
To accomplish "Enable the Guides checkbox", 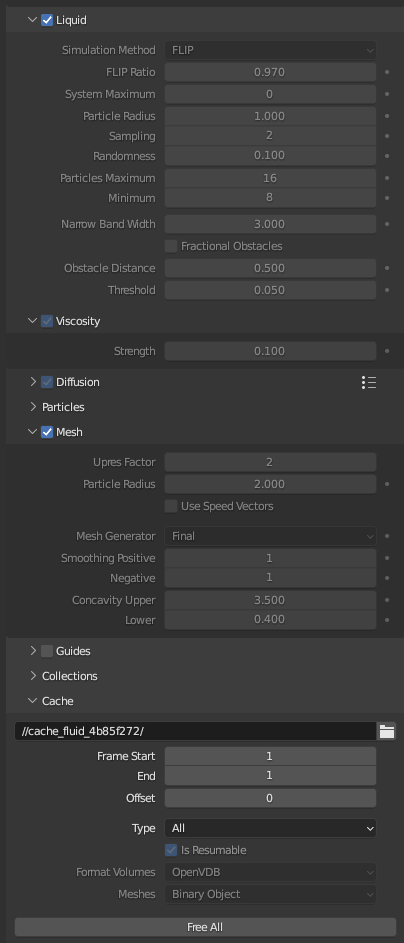I will pyautogui.click(x=47, y=651).
